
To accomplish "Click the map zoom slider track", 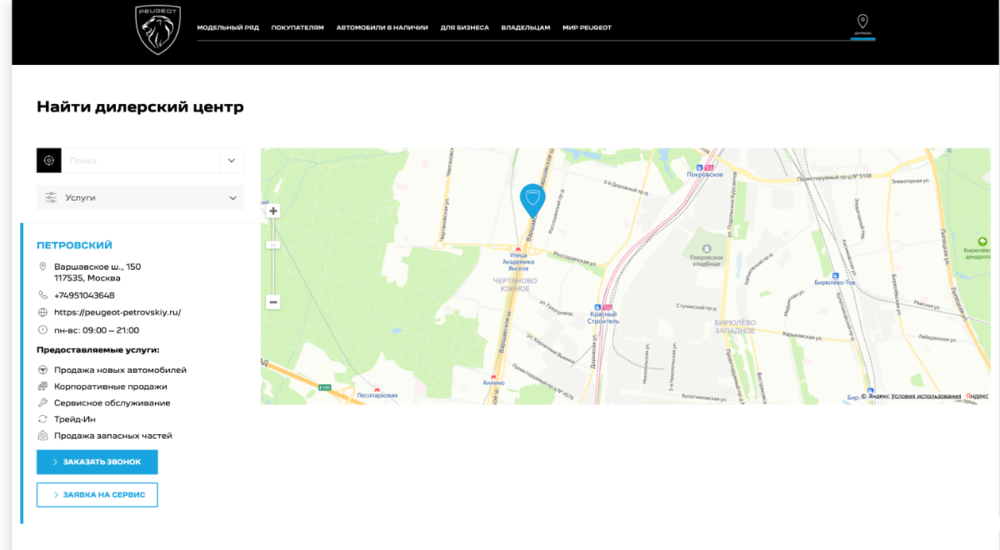I will (x=273, y=256).
